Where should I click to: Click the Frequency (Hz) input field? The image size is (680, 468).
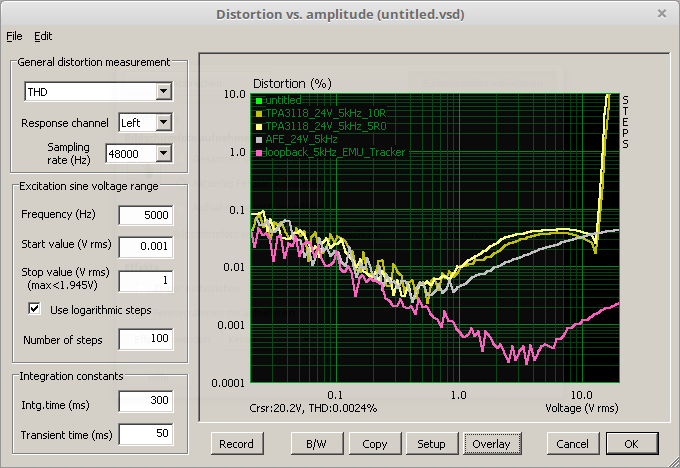pyautogui.click(x=145, y=215)
